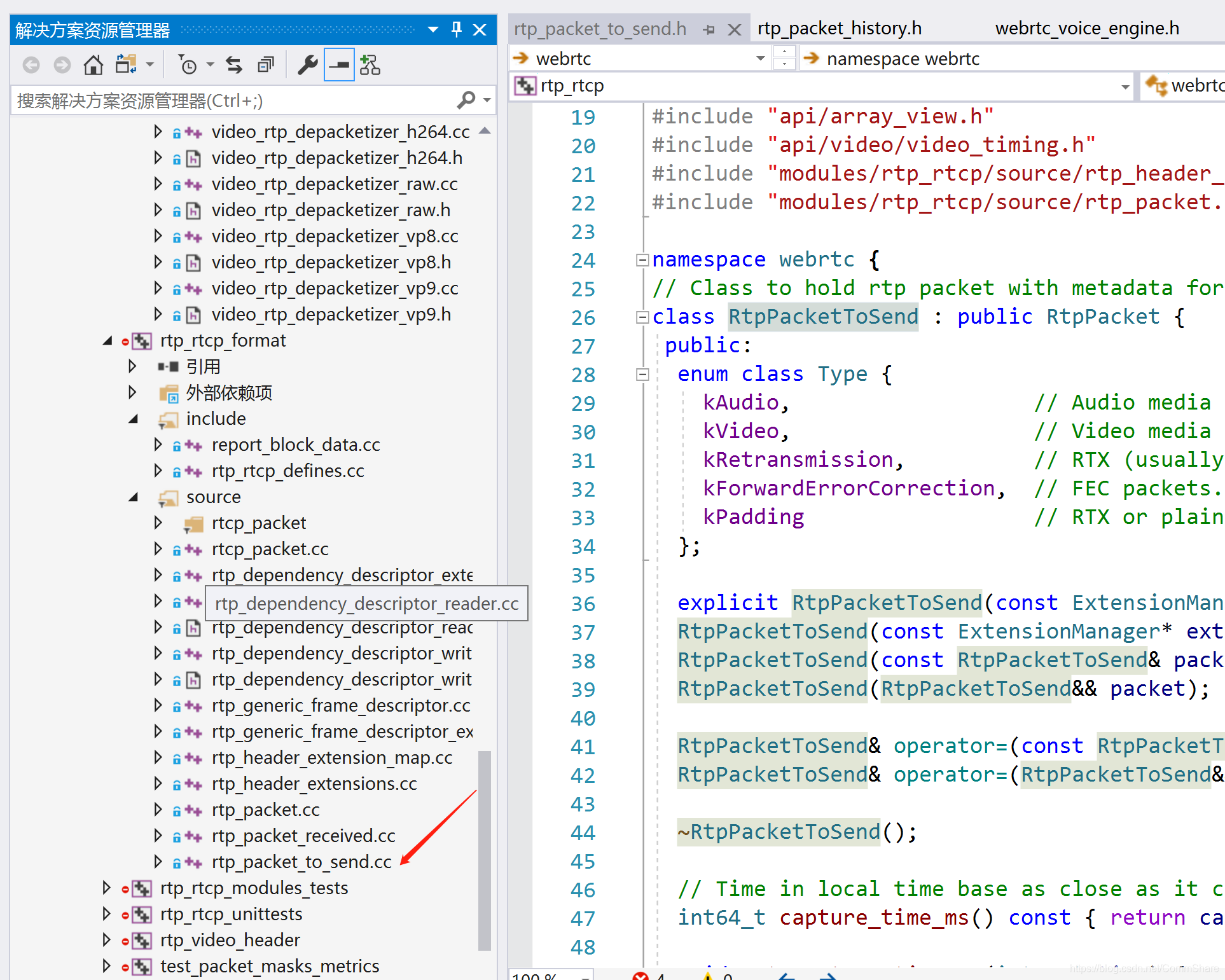Click the Back navigation arrow in Solution Explorer
Screen dimensions: 1225x980
[x=31, y=65]
